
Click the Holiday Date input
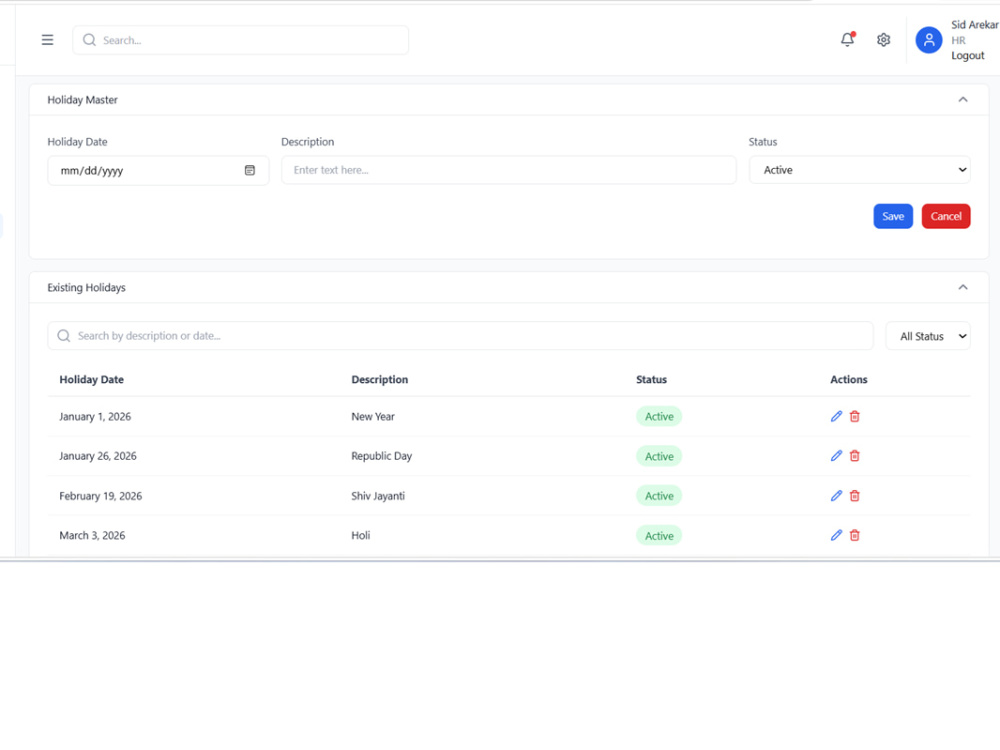158,170
